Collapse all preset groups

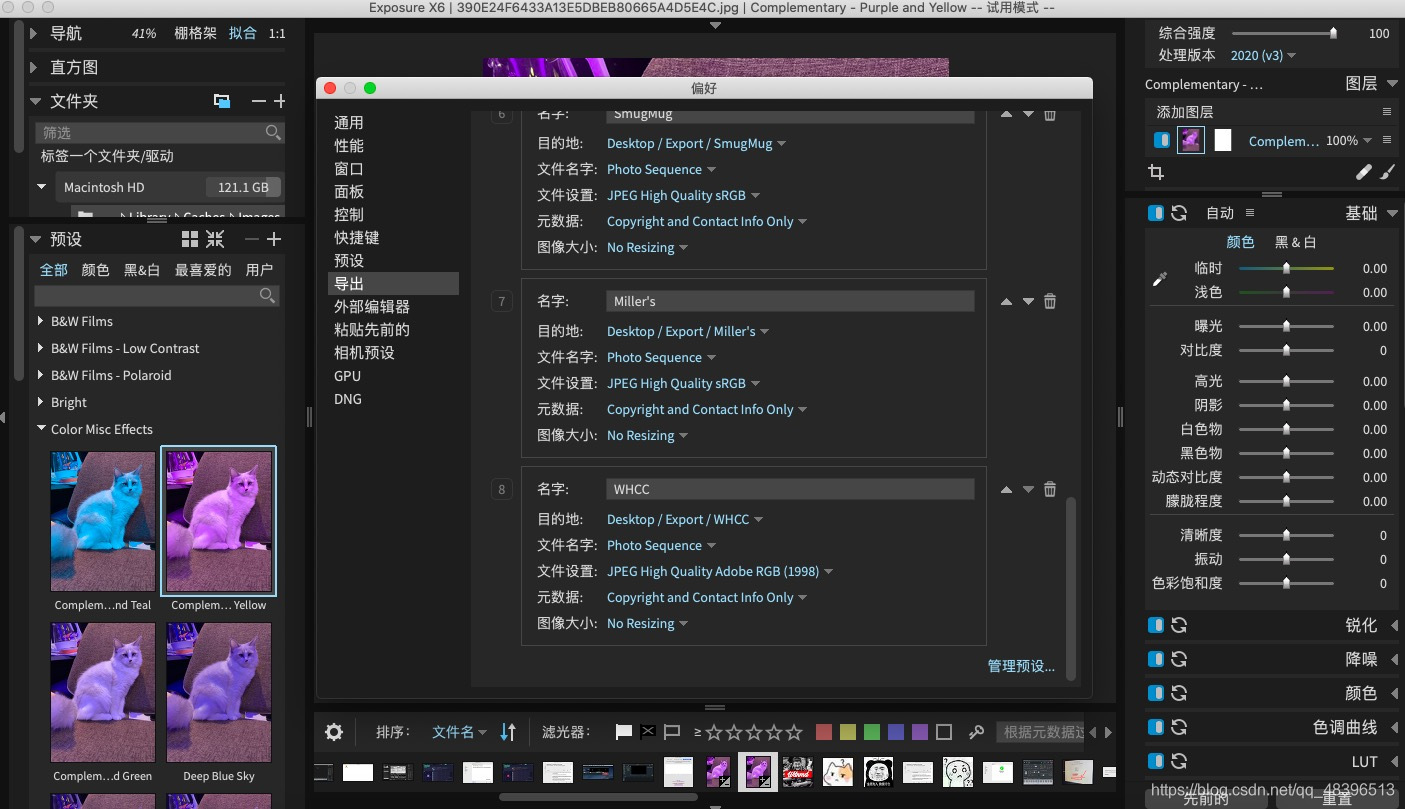[x=215, y=239]
